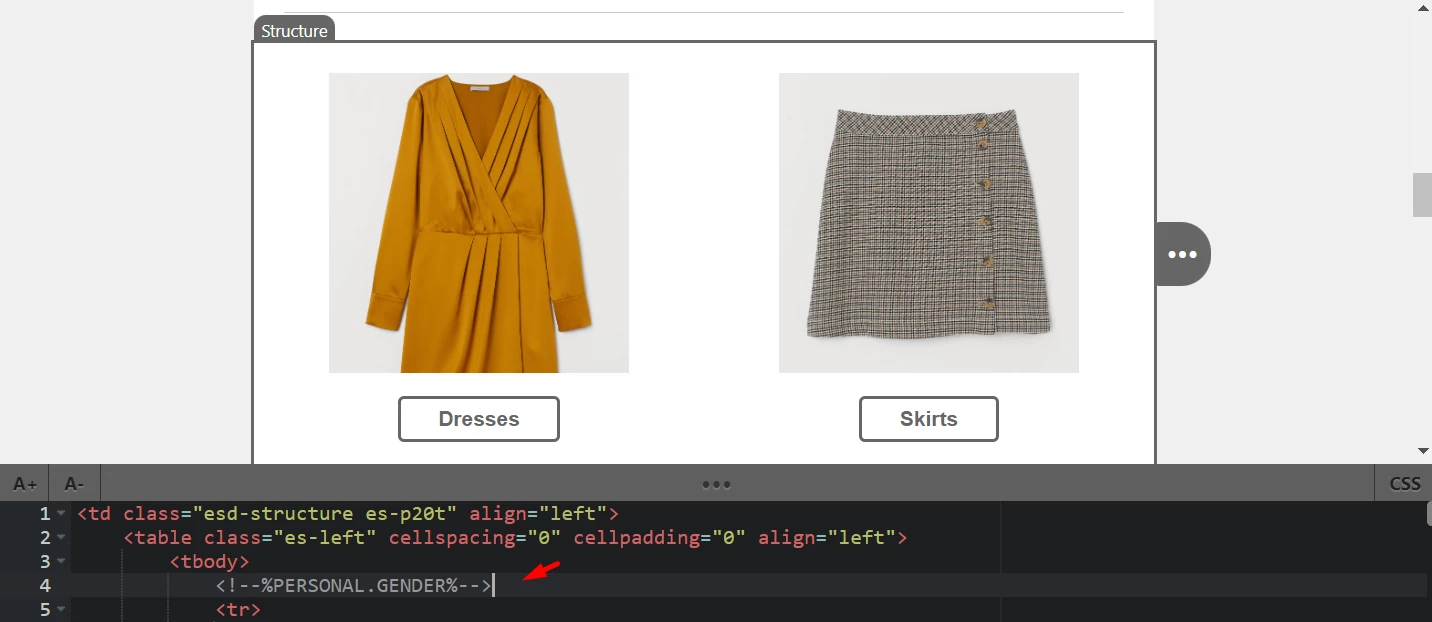Click the table class es-left code line
Screen dimensions: 1432x622
click(515, 538)
